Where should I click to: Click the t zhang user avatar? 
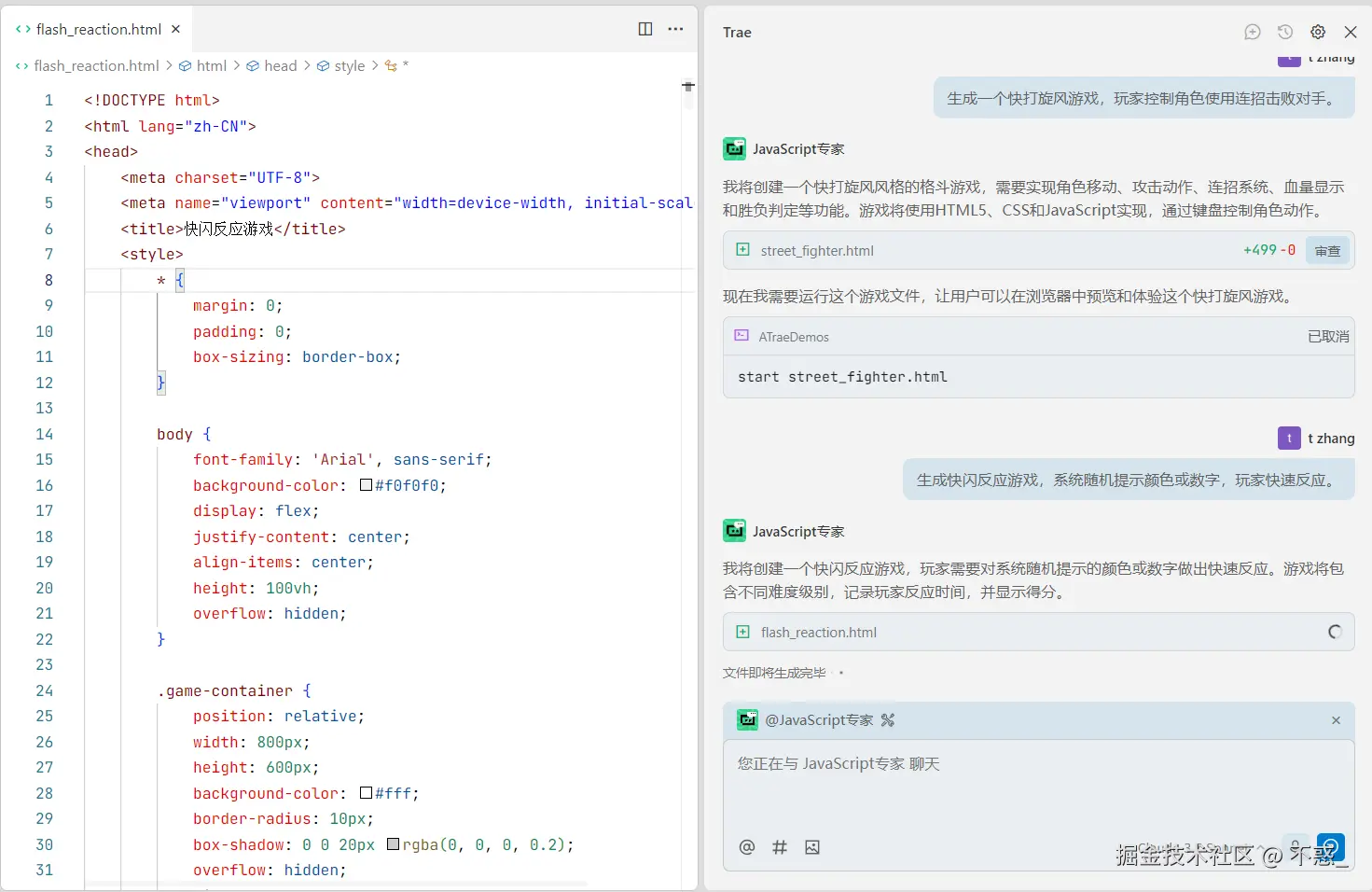(1289, 439)
